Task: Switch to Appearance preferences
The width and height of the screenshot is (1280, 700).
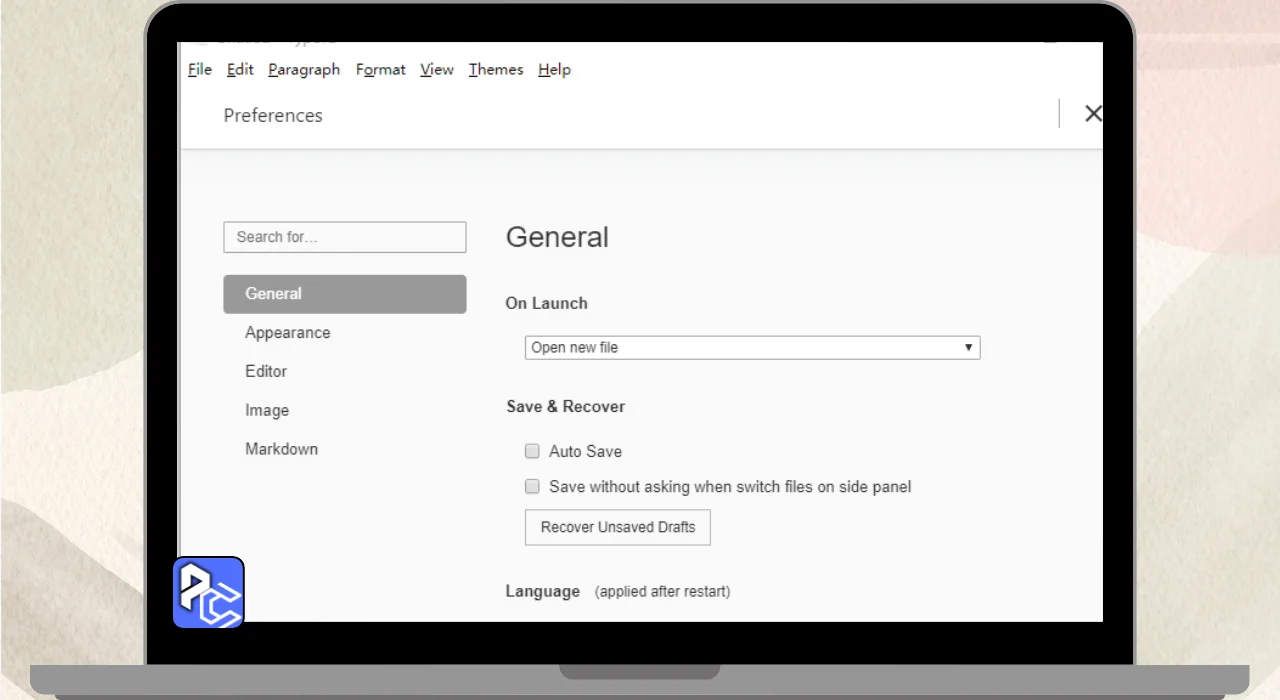Action: (x=288, y=332)
